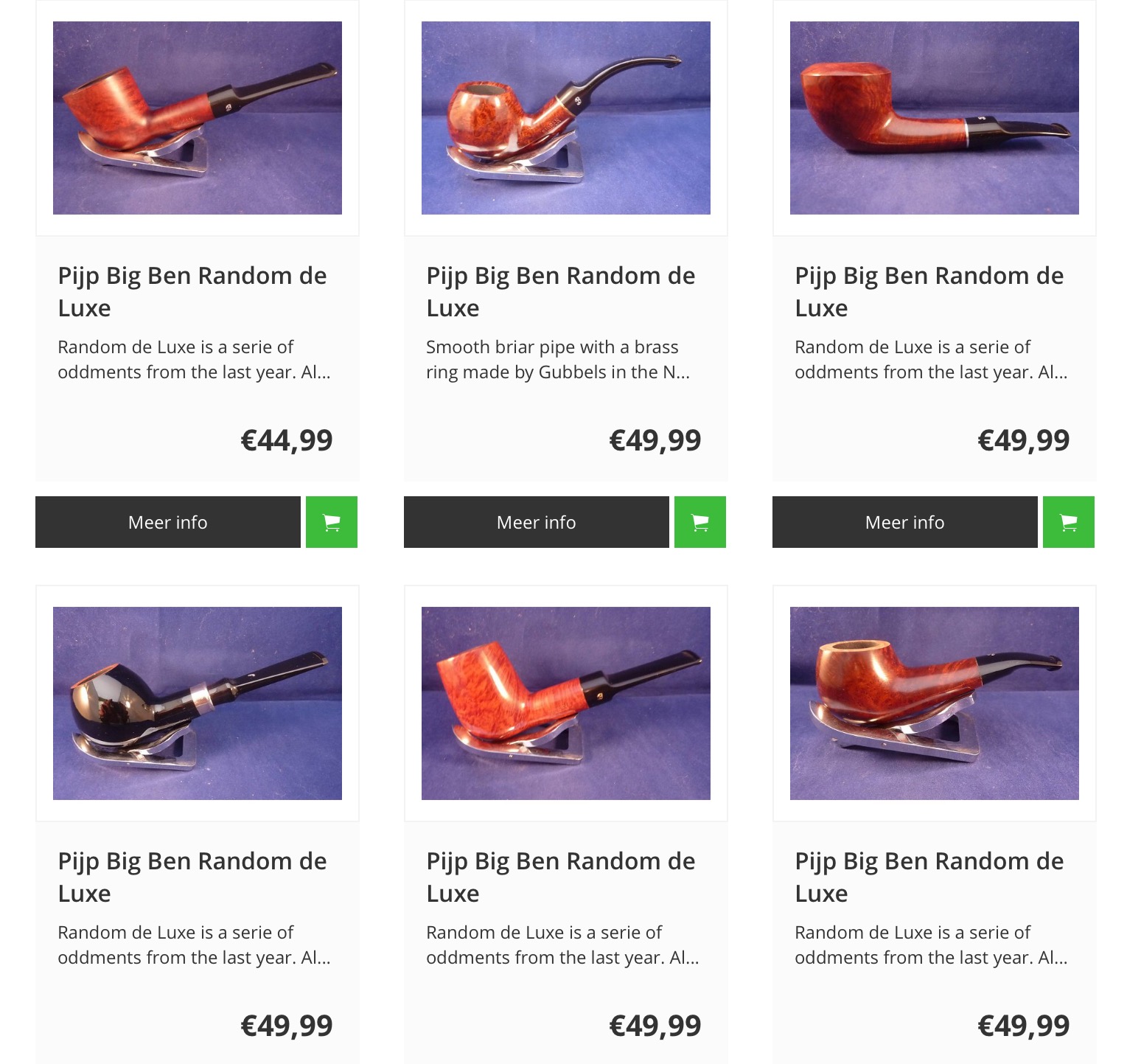Open the first product's title link, priced €44,99
Viewport: 1127px width, 1064px height.
pyautogui.click(x=192, y=291)
